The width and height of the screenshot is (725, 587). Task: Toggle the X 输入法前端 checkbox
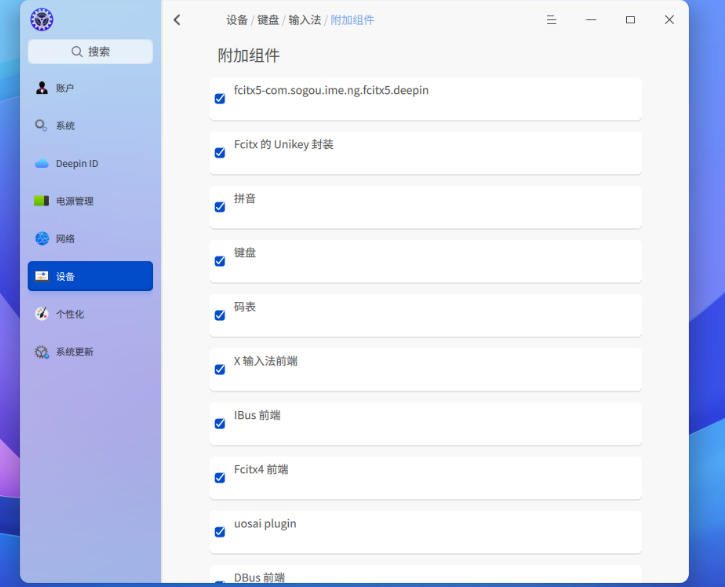pos(220,369)
